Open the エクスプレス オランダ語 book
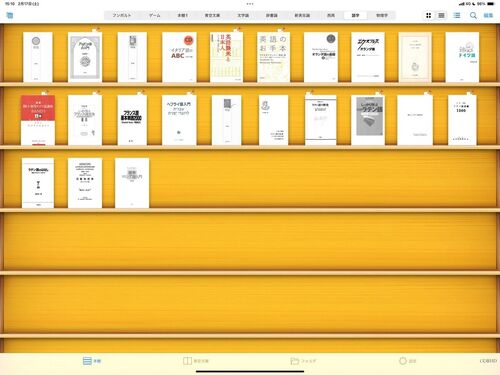This screenshot has height=375, width=500. (368, 57)
